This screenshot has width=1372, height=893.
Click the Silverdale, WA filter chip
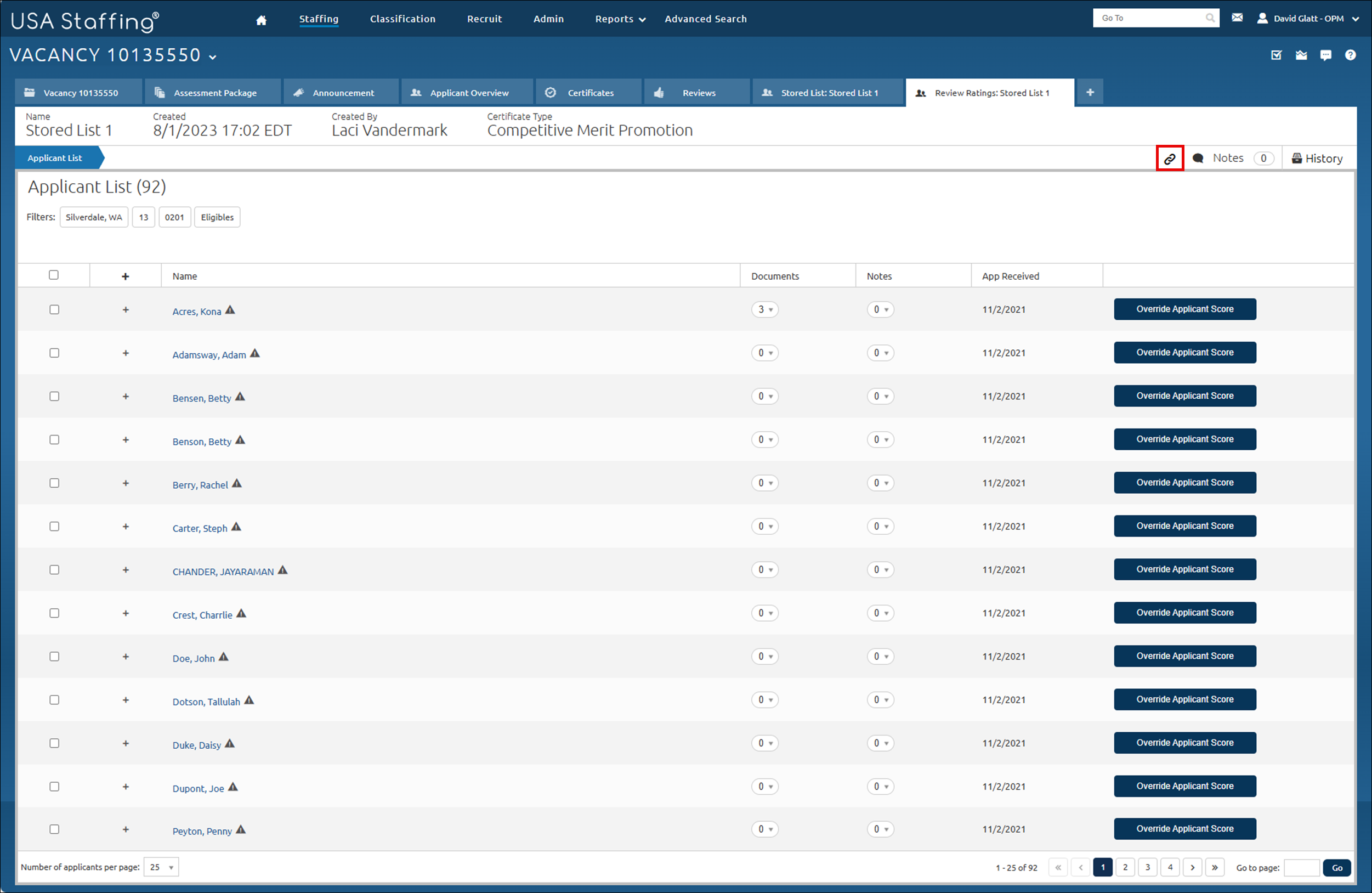click(94, 217)
